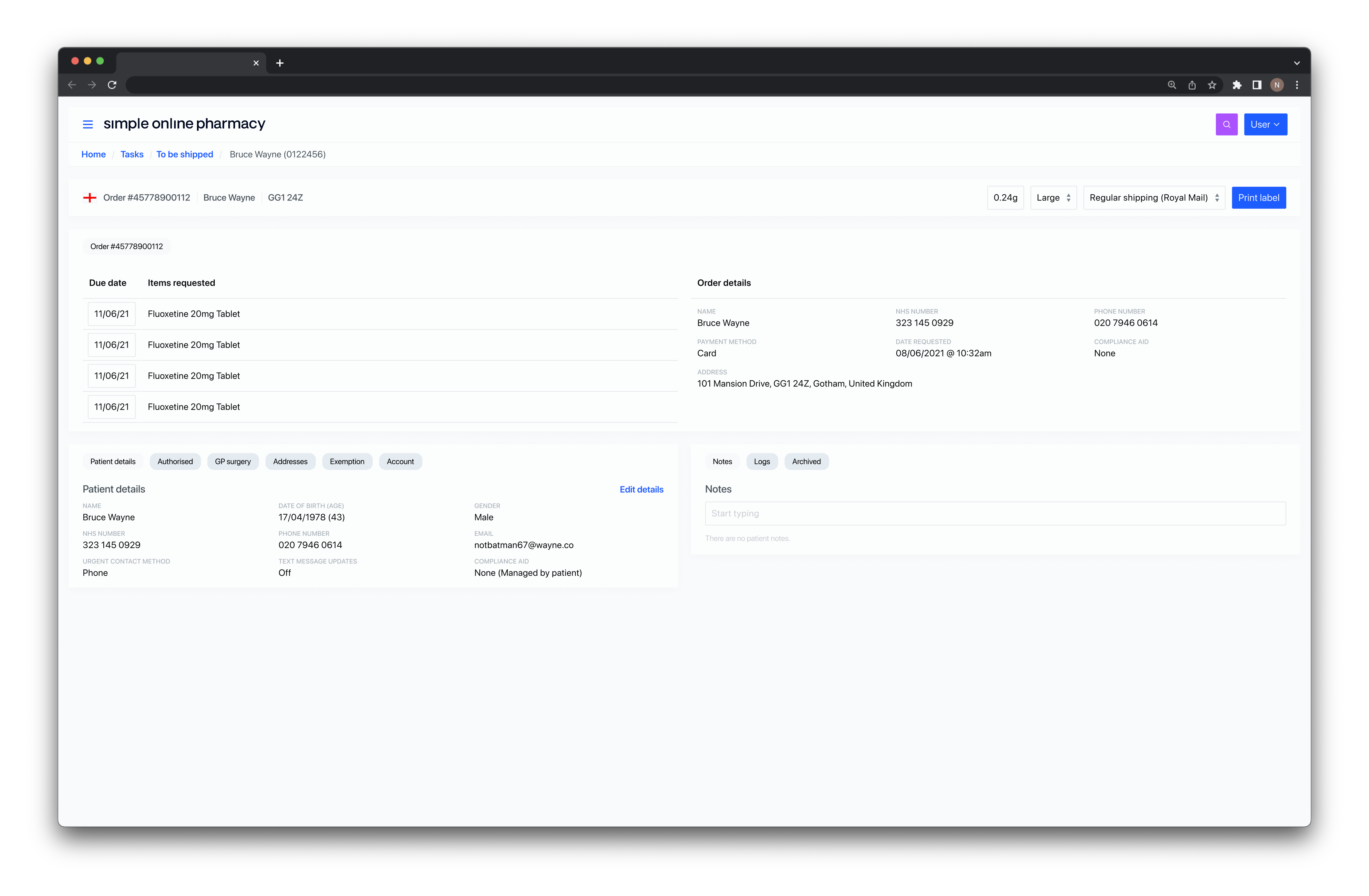Open browser profile avatar N
Viewport: 1369px width, 896px height.
[1276, 85]
